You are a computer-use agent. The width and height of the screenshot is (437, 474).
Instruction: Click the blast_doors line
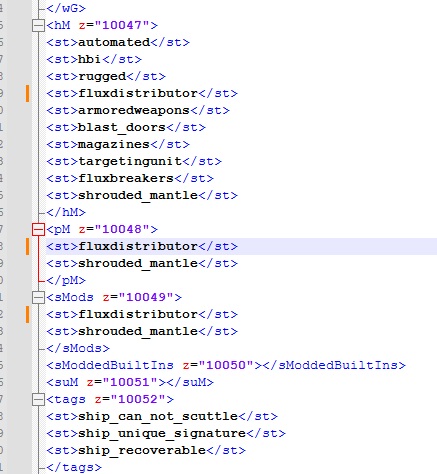pos(126,127)
